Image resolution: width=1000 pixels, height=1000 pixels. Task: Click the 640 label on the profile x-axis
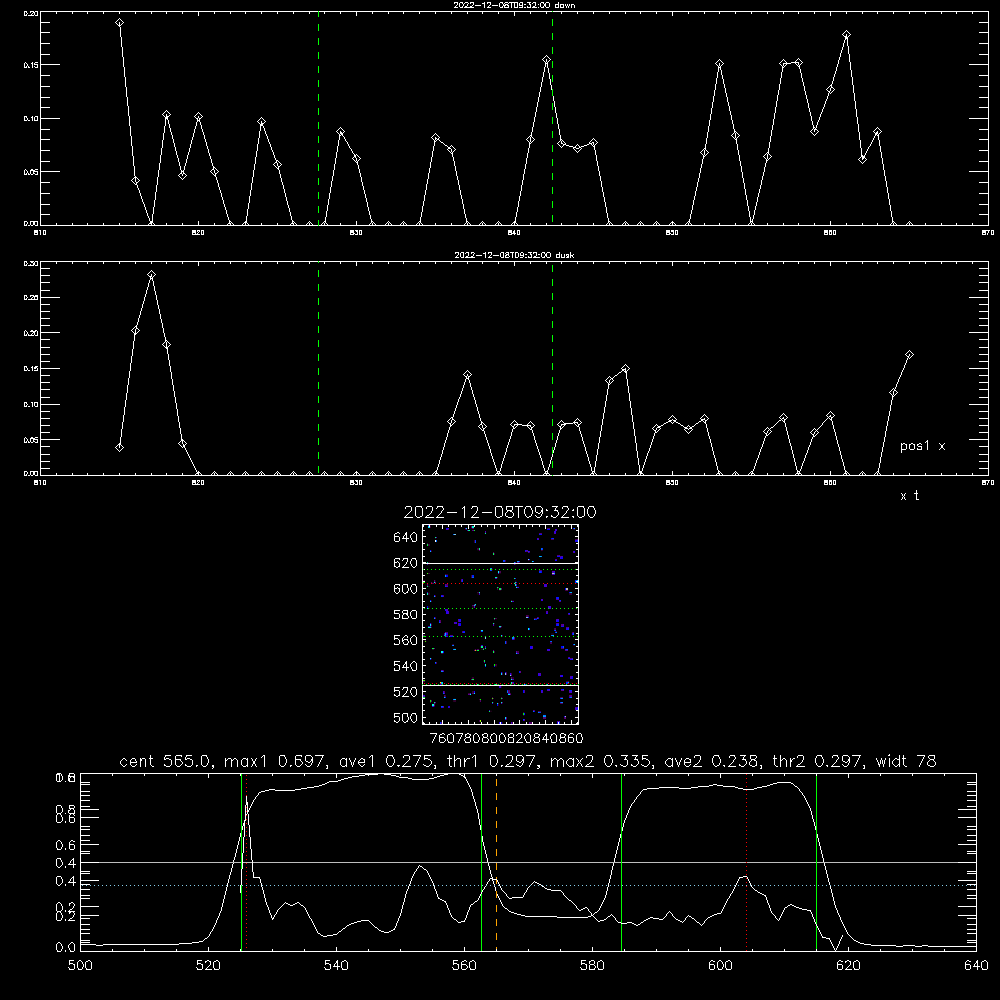pos(976,966)
